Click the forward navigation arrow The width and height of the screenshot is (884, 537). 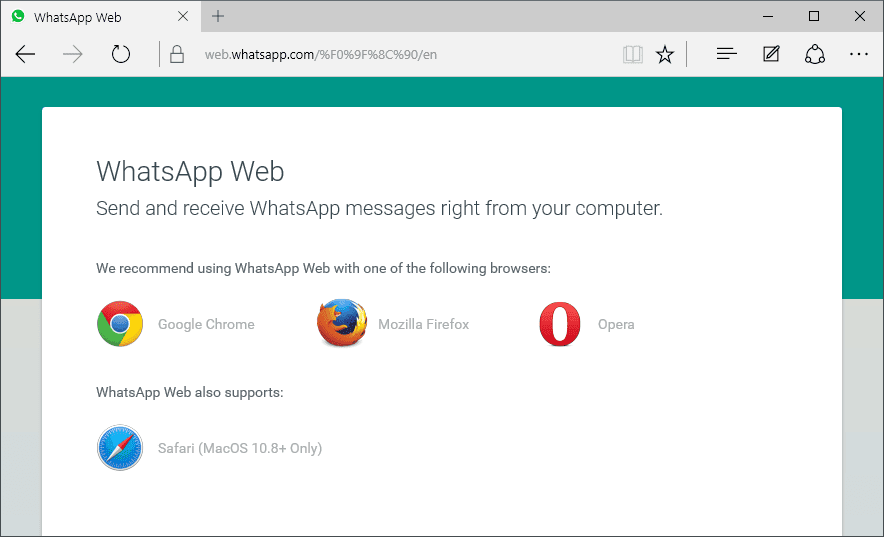[73, 55]
